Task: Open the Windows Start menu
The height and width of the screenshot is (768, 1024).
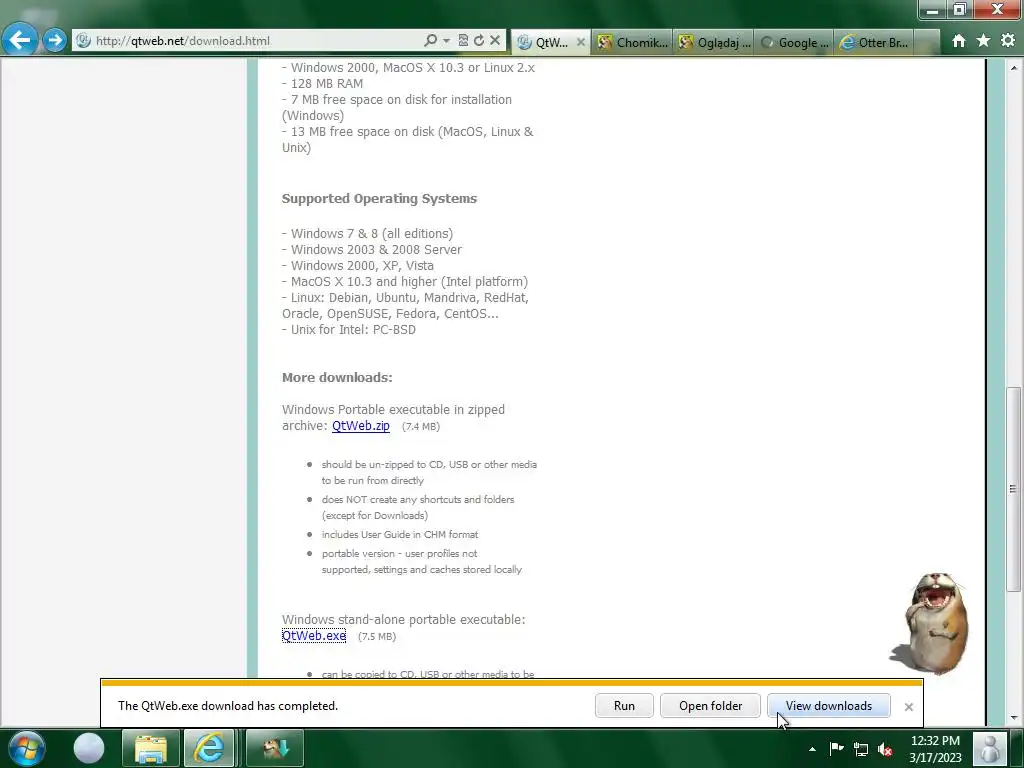Action: (x=27, y=748)
